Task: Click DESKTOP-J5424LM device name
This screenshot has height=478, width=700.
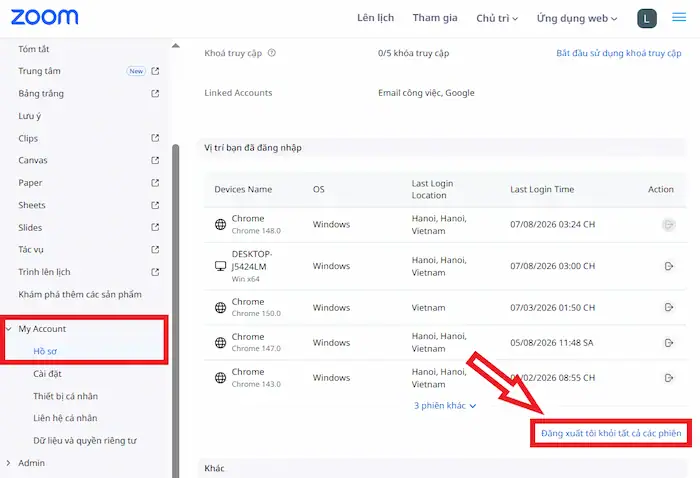Action: [x=252, y=260]
